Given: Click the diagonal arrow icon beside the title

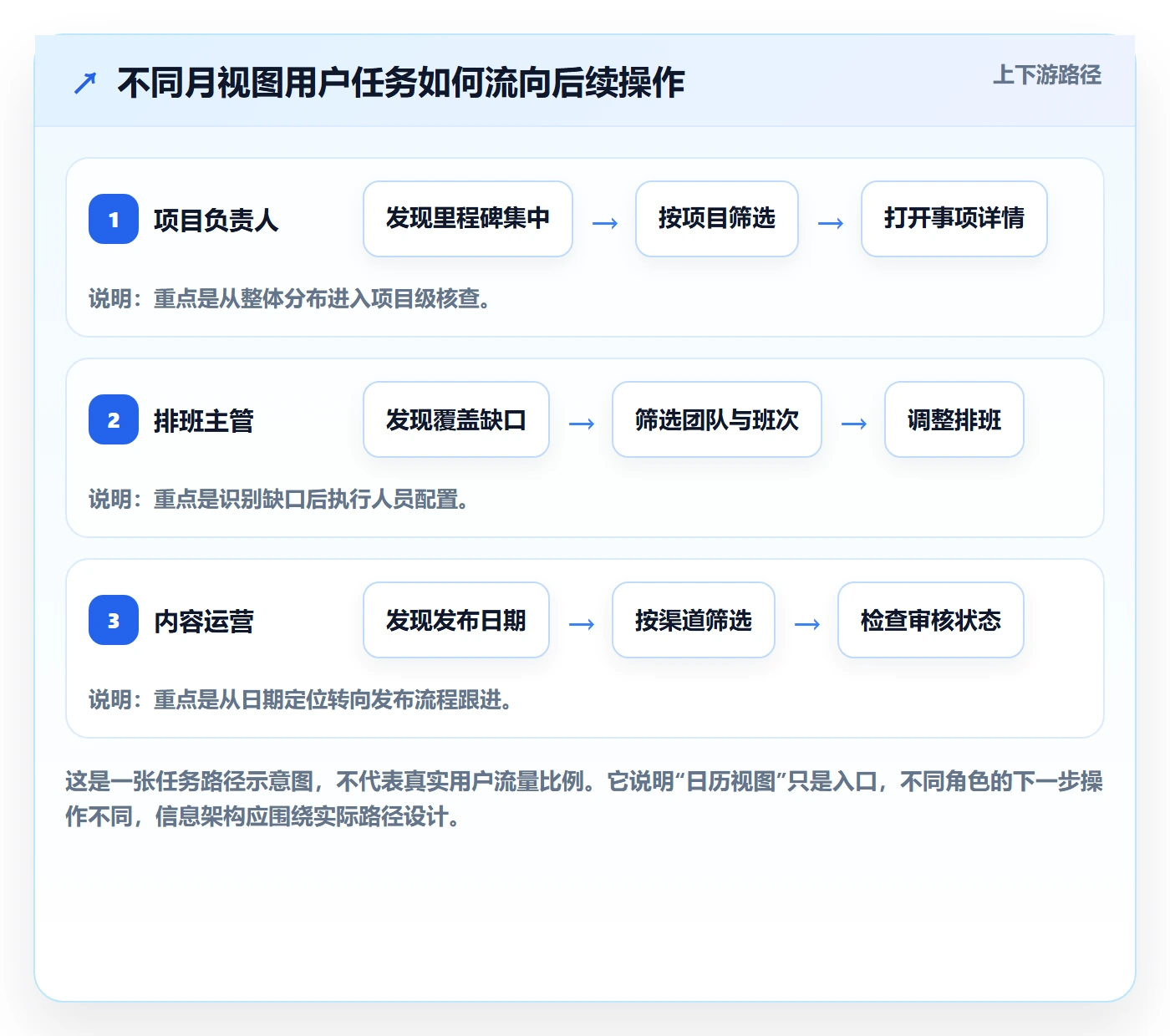Looking at the screenshot, I should click(x=85, y=83).
